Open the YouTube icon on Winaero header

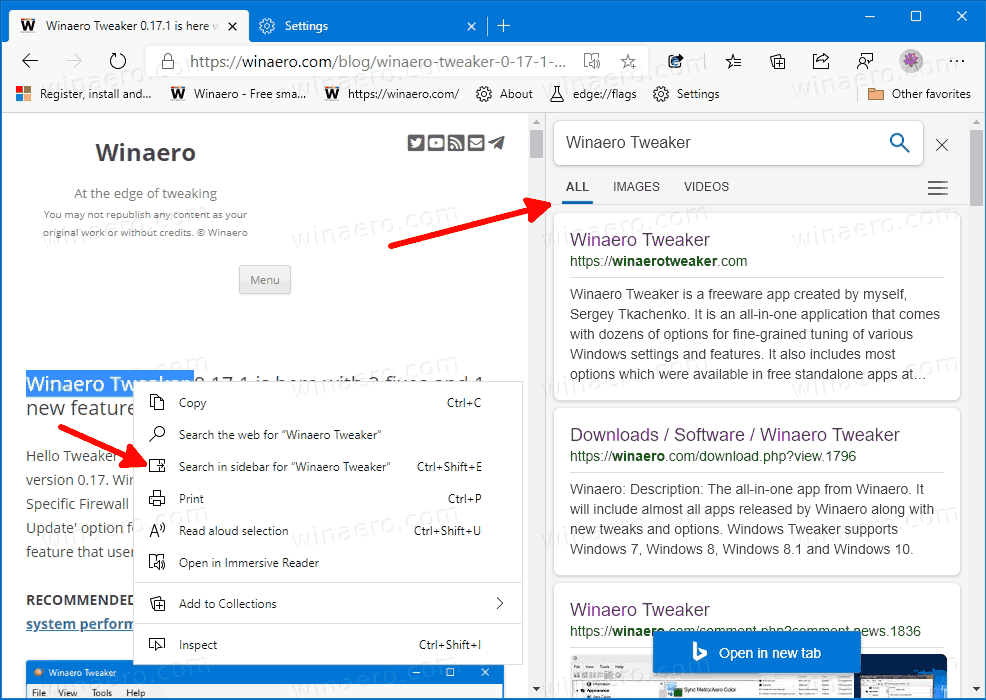[436, 143]
